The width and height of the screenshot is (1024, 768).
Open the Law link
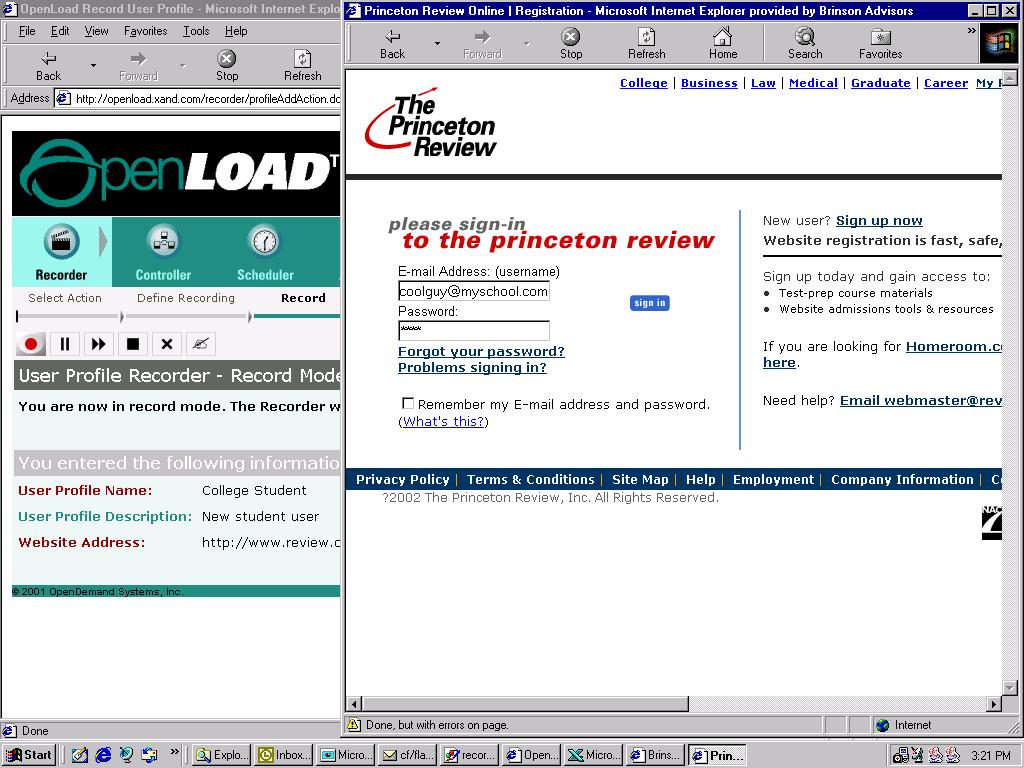pos(763,83)
